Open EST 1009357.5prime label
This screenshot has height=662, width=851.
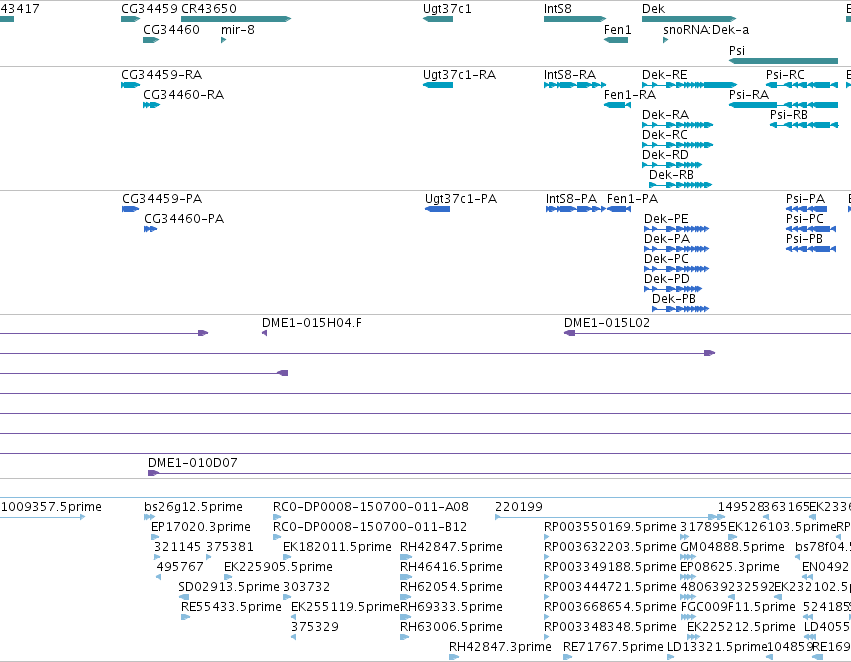pyautogui.click(x=51, y=507)
